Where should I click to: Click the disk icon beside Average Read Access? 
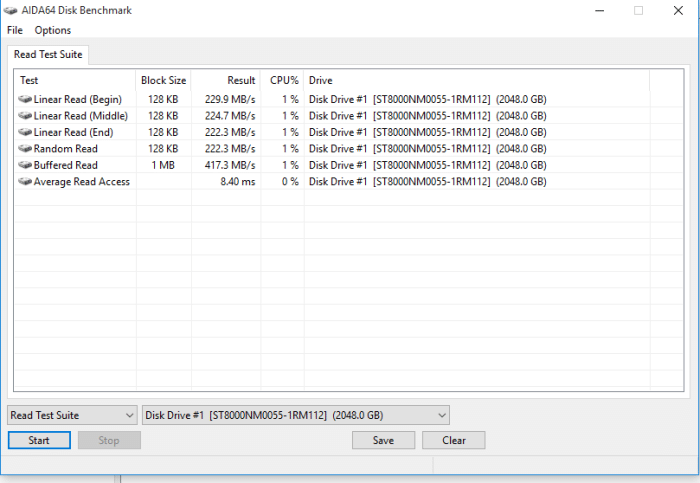tap(25, 182)
